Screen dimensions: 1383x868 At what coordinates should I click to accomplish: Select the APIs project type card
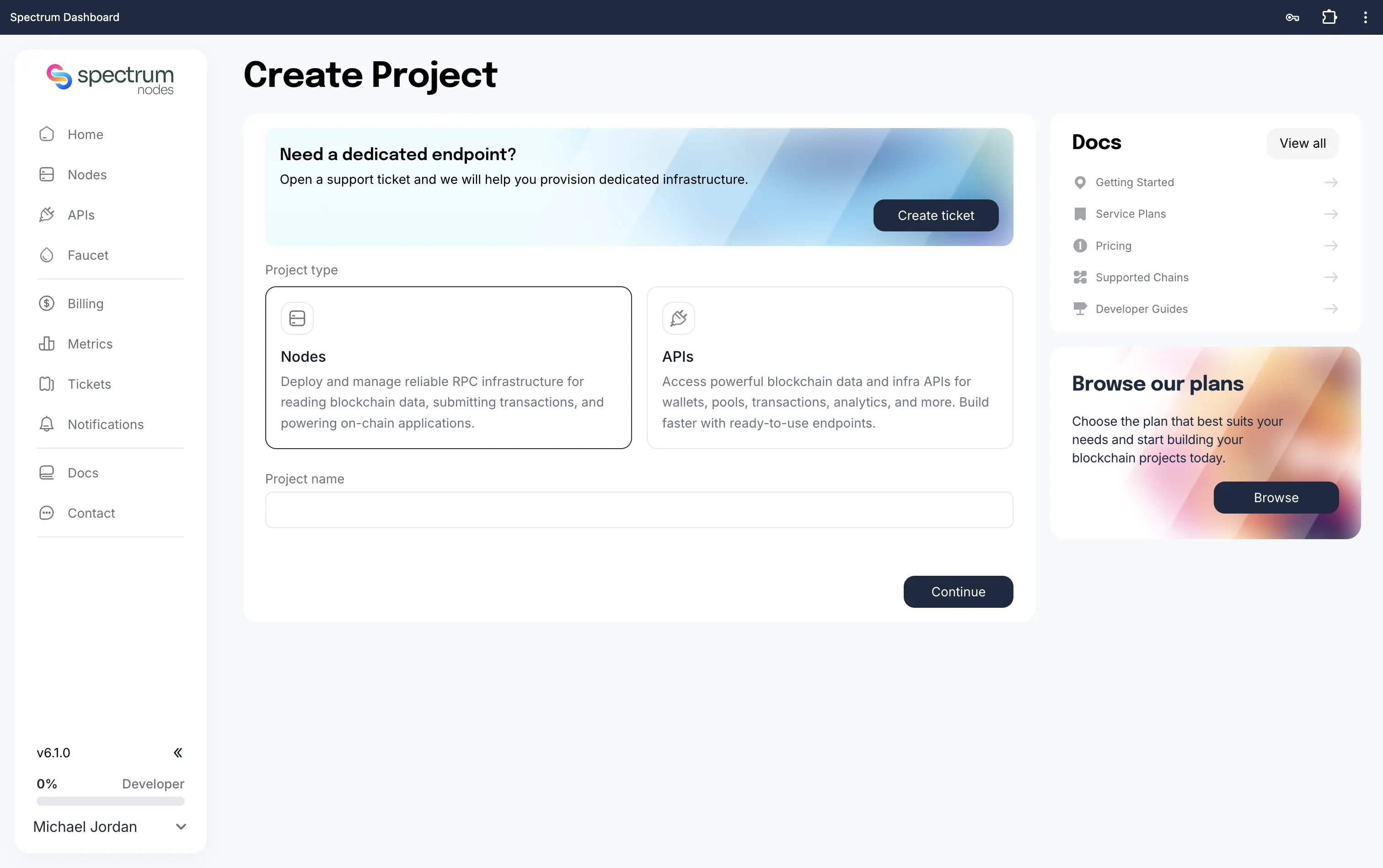(830, 367)
